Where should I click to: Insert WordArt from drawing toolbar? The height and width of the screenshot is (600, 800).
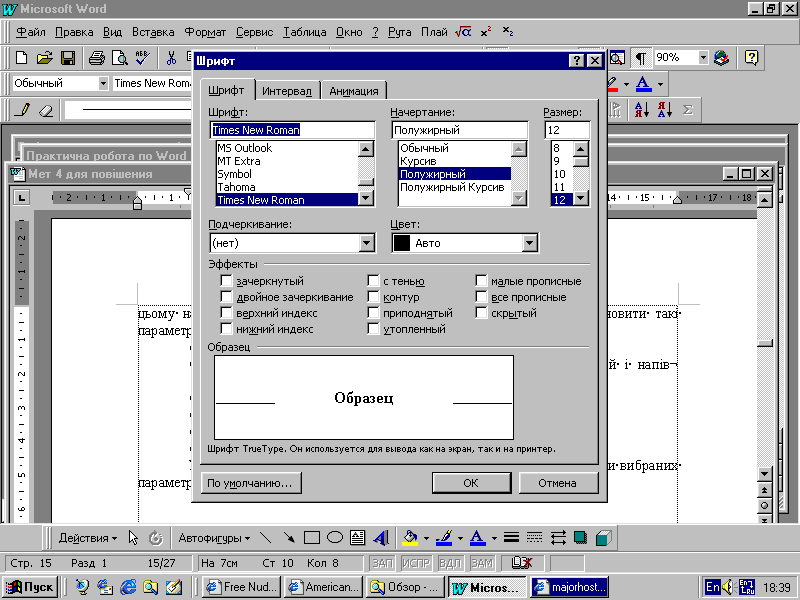(381, 538)
